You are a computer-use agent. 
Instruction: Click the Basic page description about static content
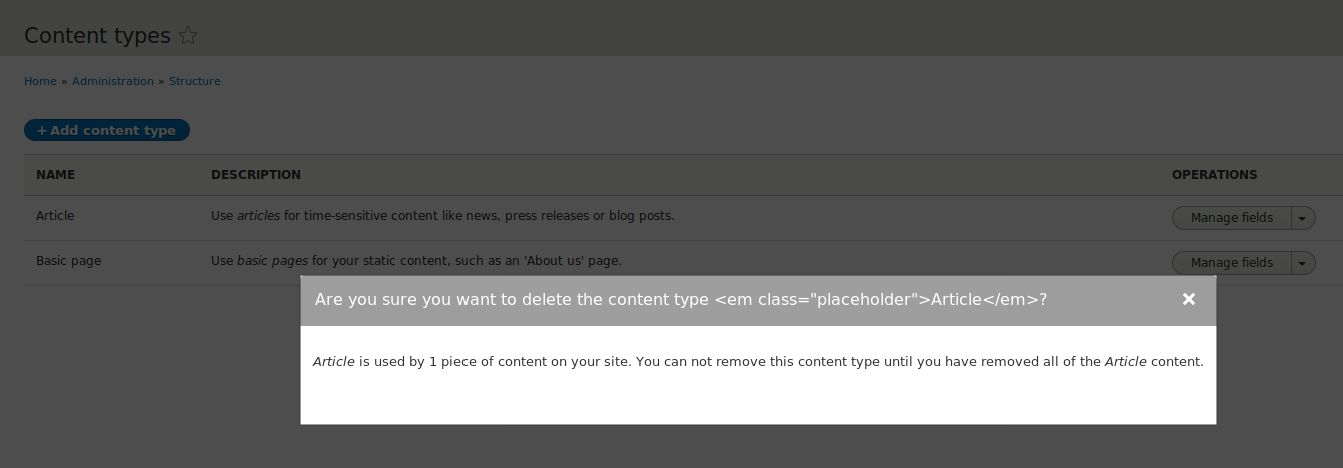point(416,261)
